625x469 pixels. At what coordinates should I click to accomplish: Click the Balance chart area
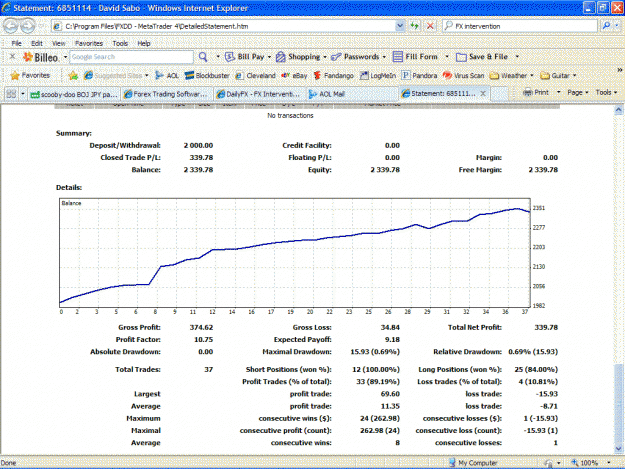[295, 253]
